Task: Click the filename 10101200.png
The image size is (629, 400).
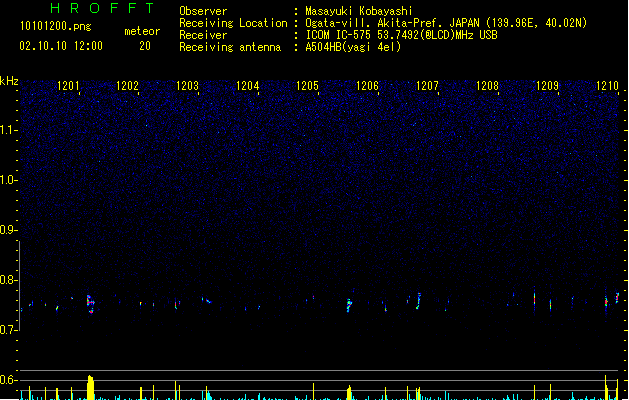Action: click(x=56, y=26)
